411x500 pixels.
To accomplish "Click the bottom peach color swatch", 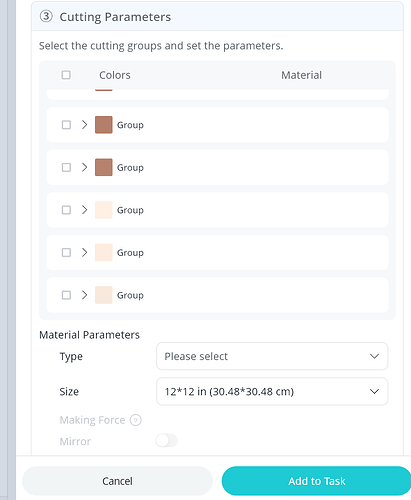I will click(x=104, y=295).
